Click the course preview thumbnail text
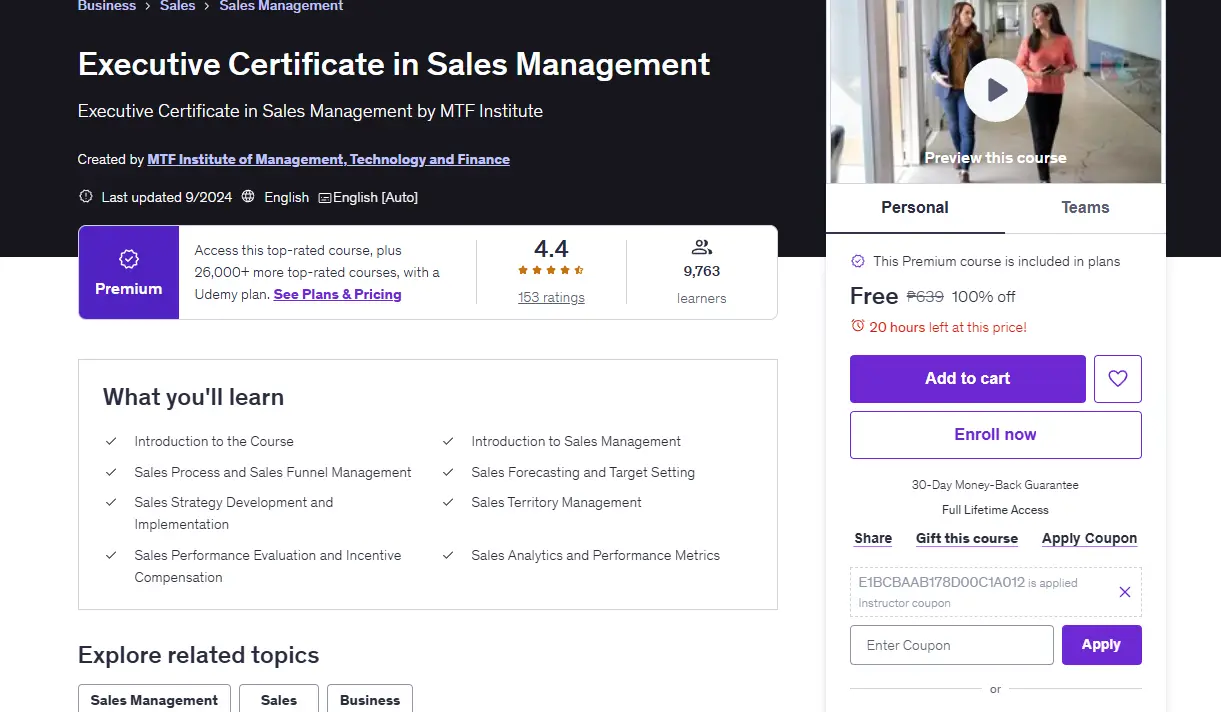Image resolution: width=1221 pixels, height=712 pixels. pyautogui.click(x=995, y=158)
